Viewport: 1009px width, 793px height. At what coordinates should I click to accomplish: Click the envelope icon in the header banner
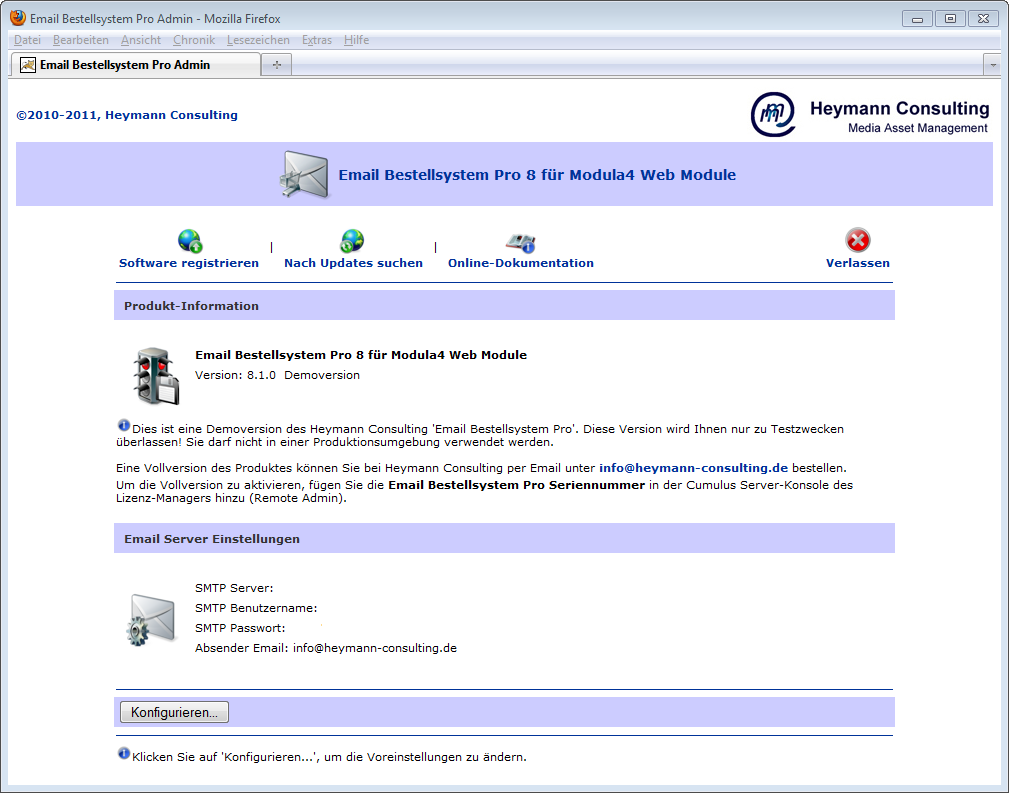(305, 174)
